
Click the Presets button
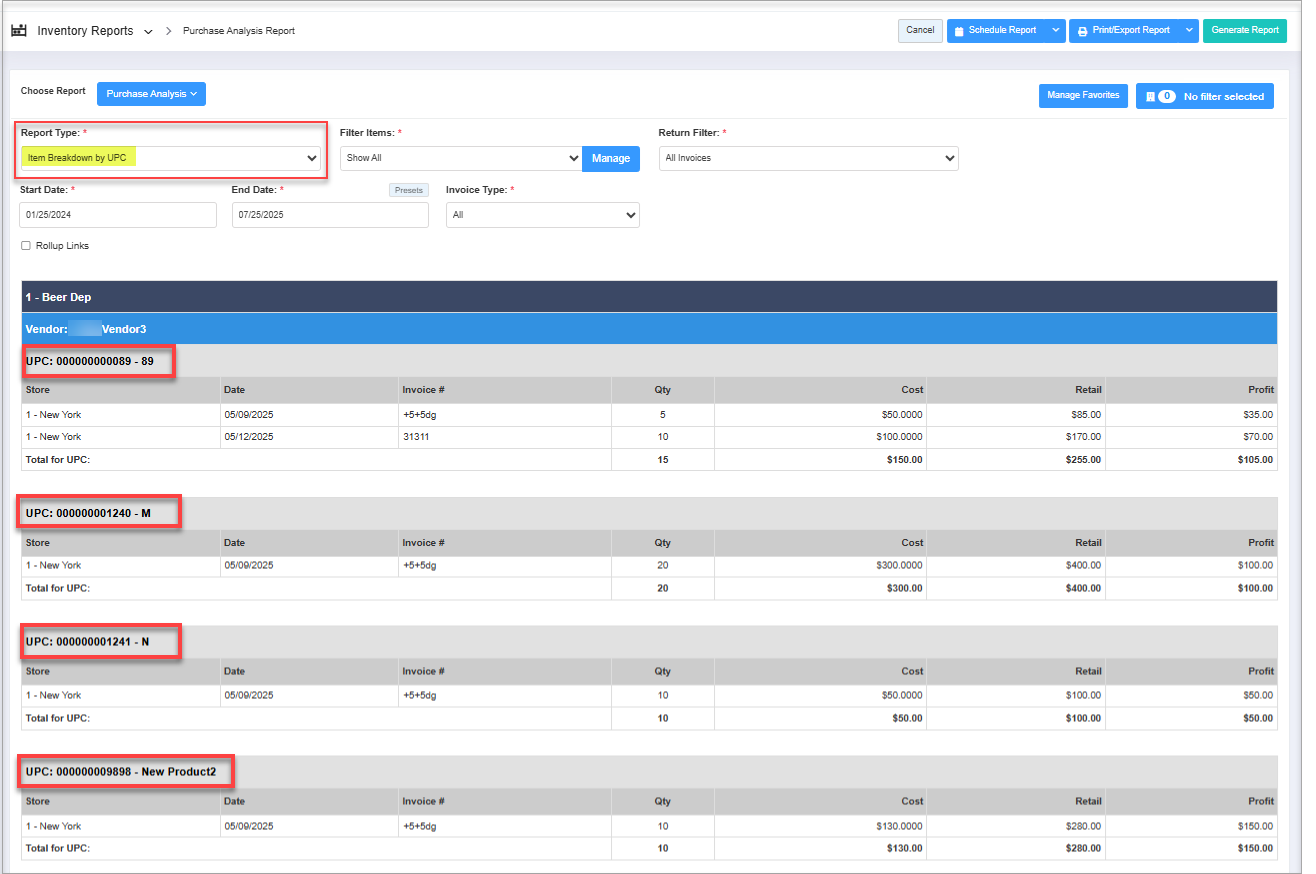pos(409,190)
